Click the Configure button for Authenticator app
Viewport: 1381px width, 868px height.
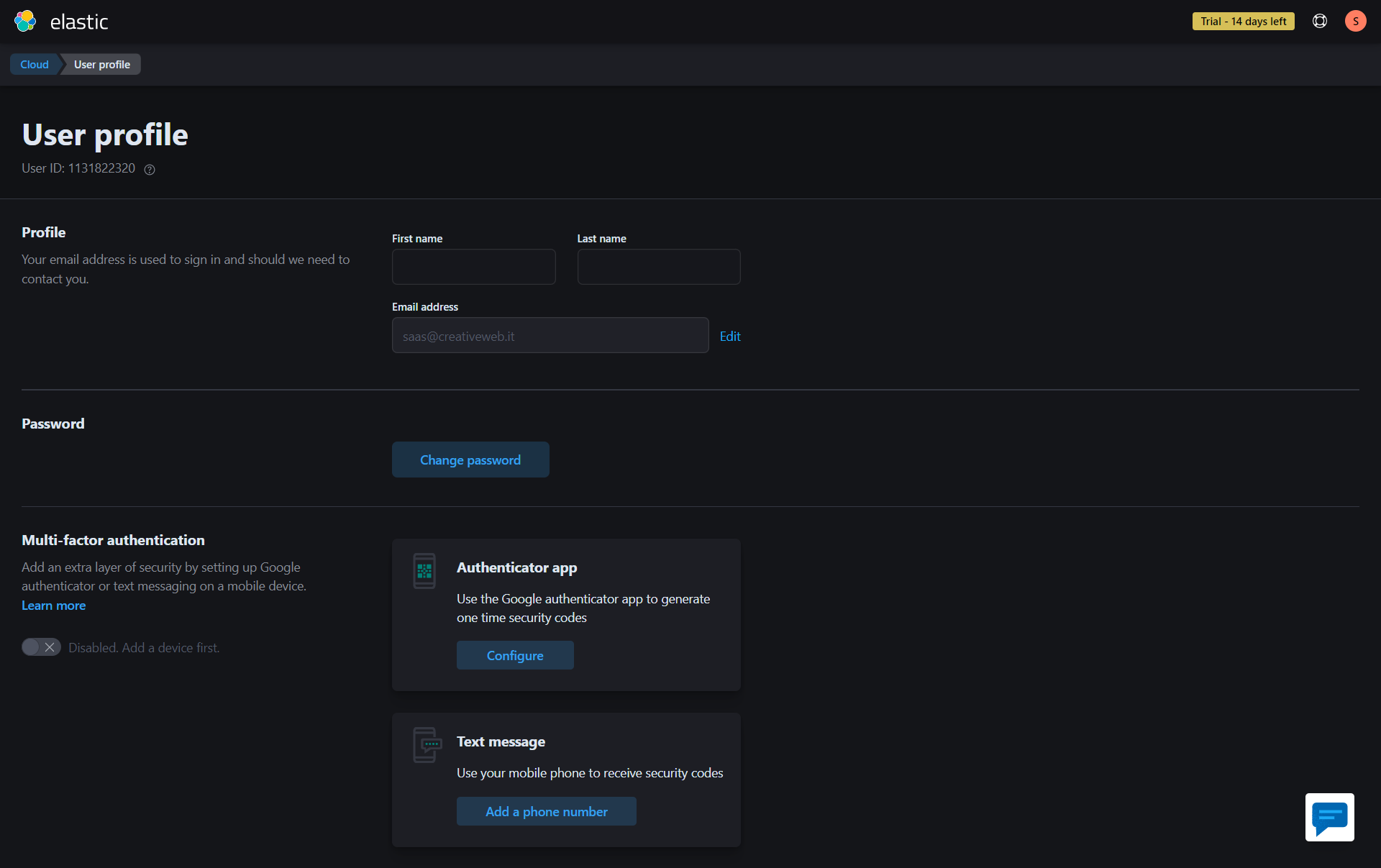tap(515, 655)
